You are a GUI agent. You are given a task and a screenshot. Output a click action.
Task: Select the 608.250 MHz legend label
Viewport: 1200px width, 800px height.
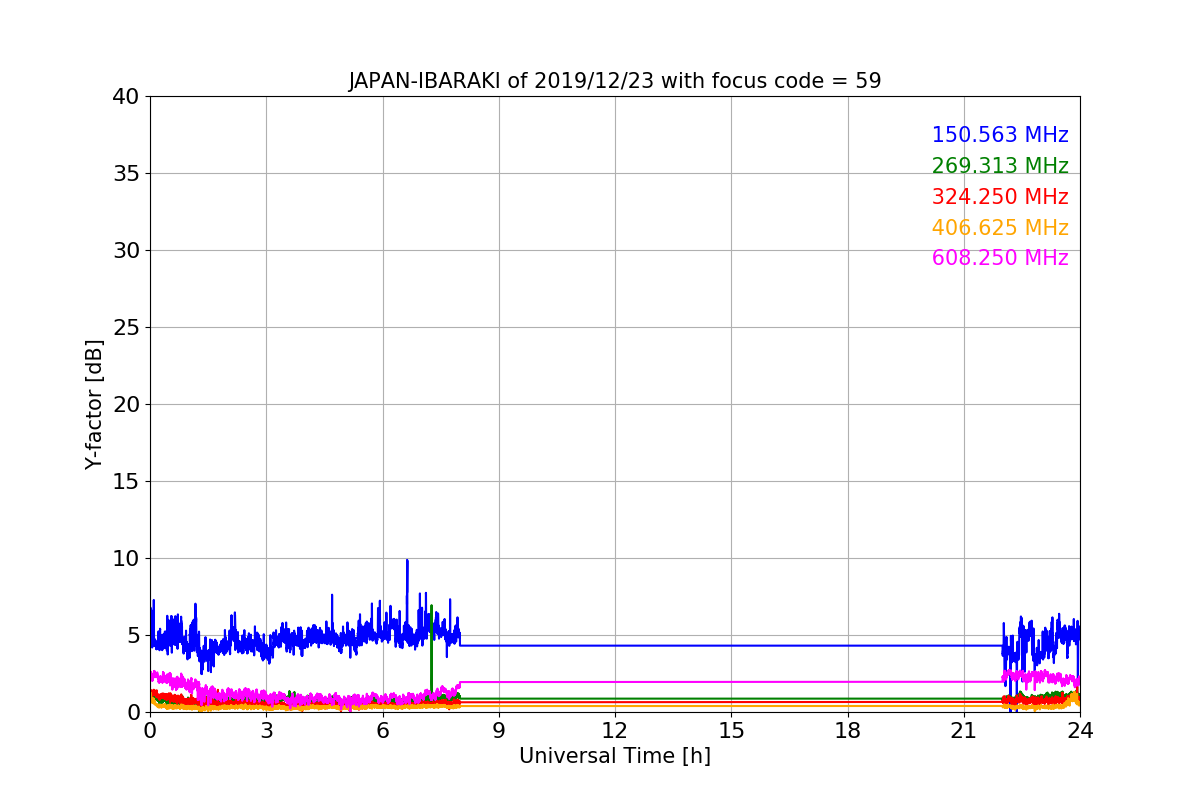(1000, 258)
